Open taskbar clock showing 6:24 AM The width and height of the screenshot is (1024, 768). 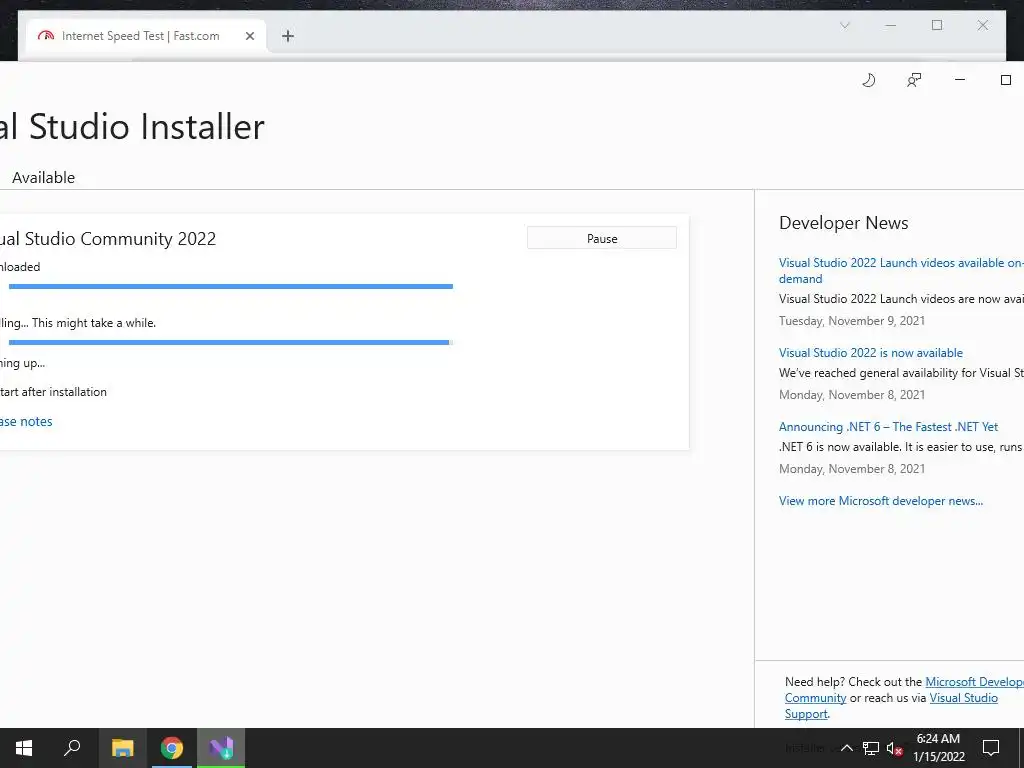[938, 748]
